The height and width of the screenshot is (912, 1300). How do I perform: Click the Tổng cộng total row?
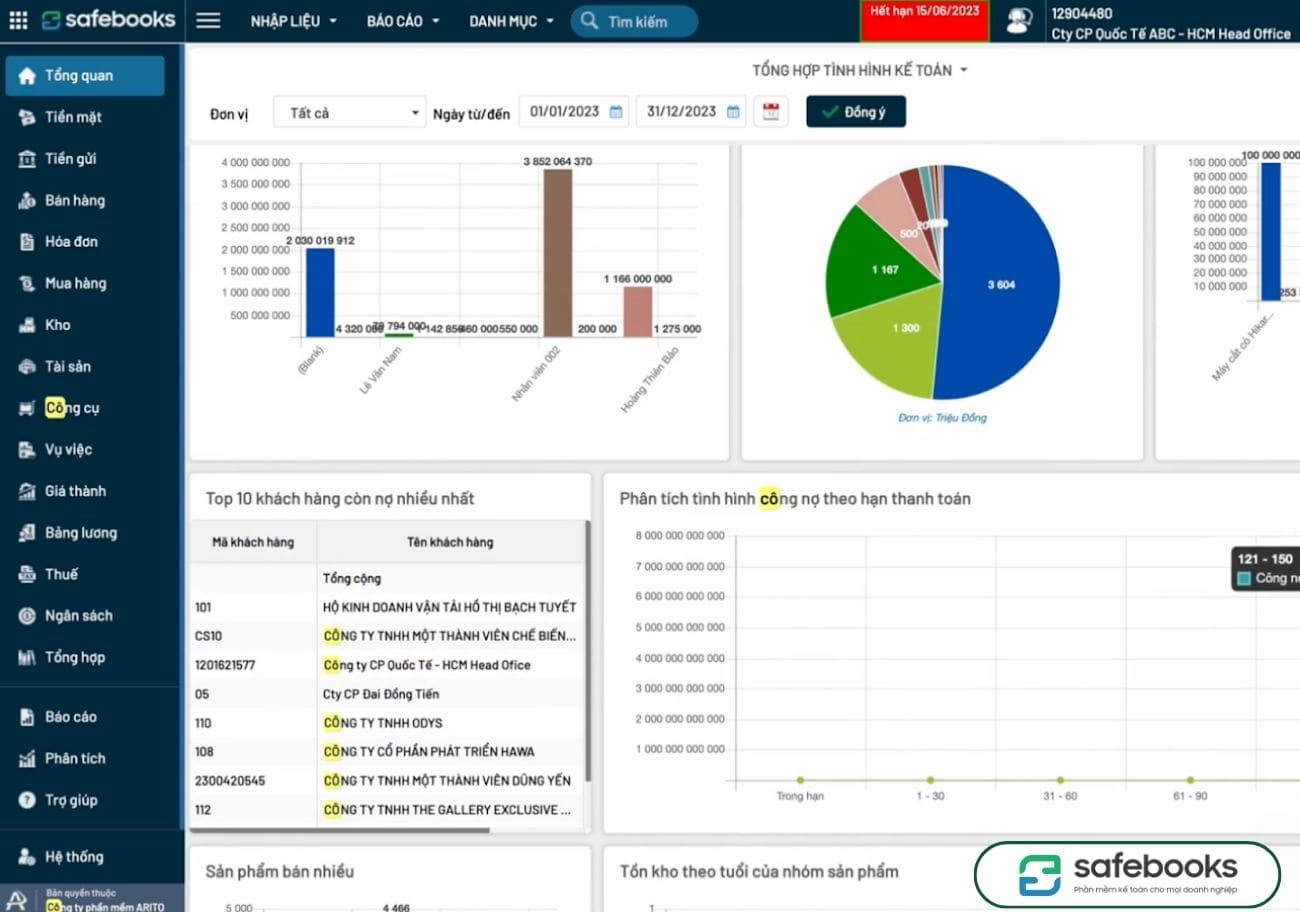[386, 578]
